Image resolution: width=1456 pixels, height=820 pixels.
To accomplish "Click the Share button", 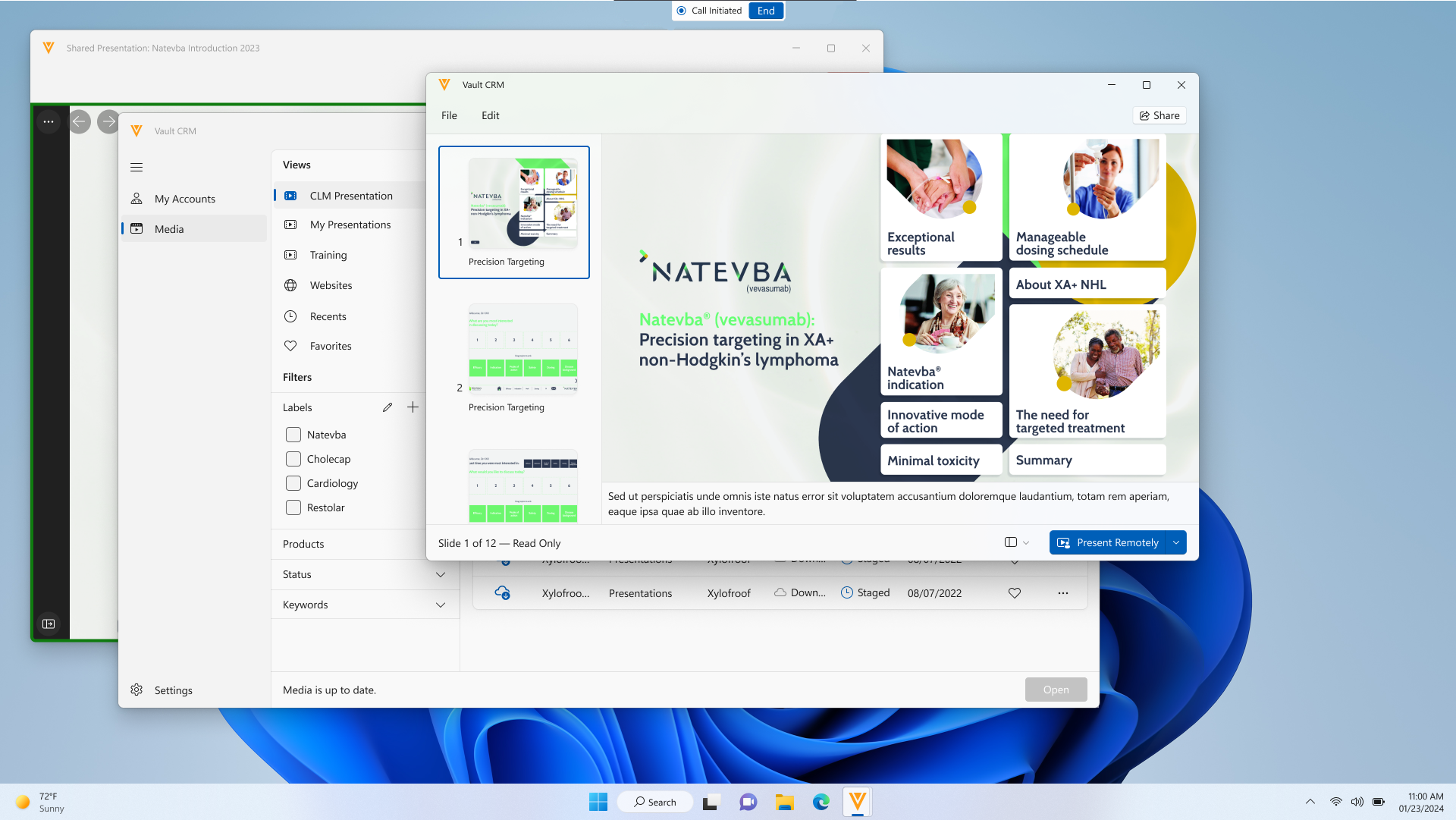I will (1159, 115).
